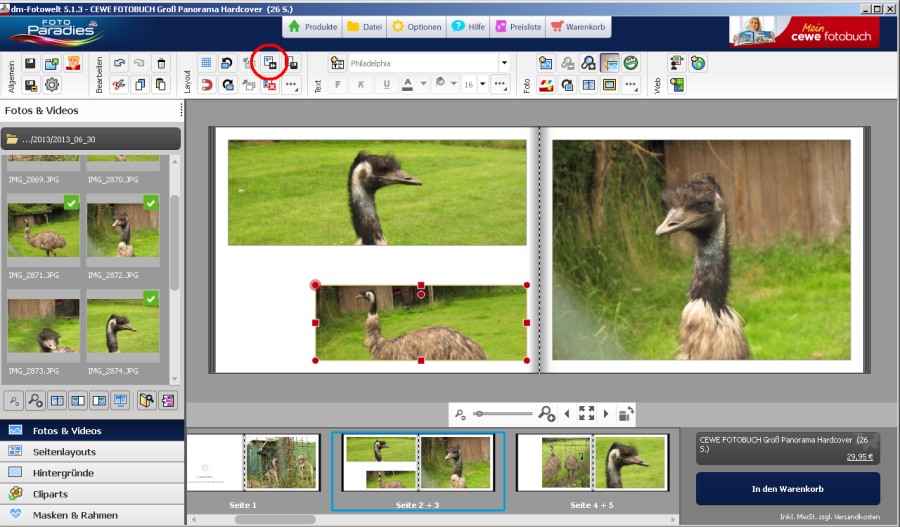Screen dimensions: 900x527
Task: Open the Optionen menu
Action: point(415,27)
